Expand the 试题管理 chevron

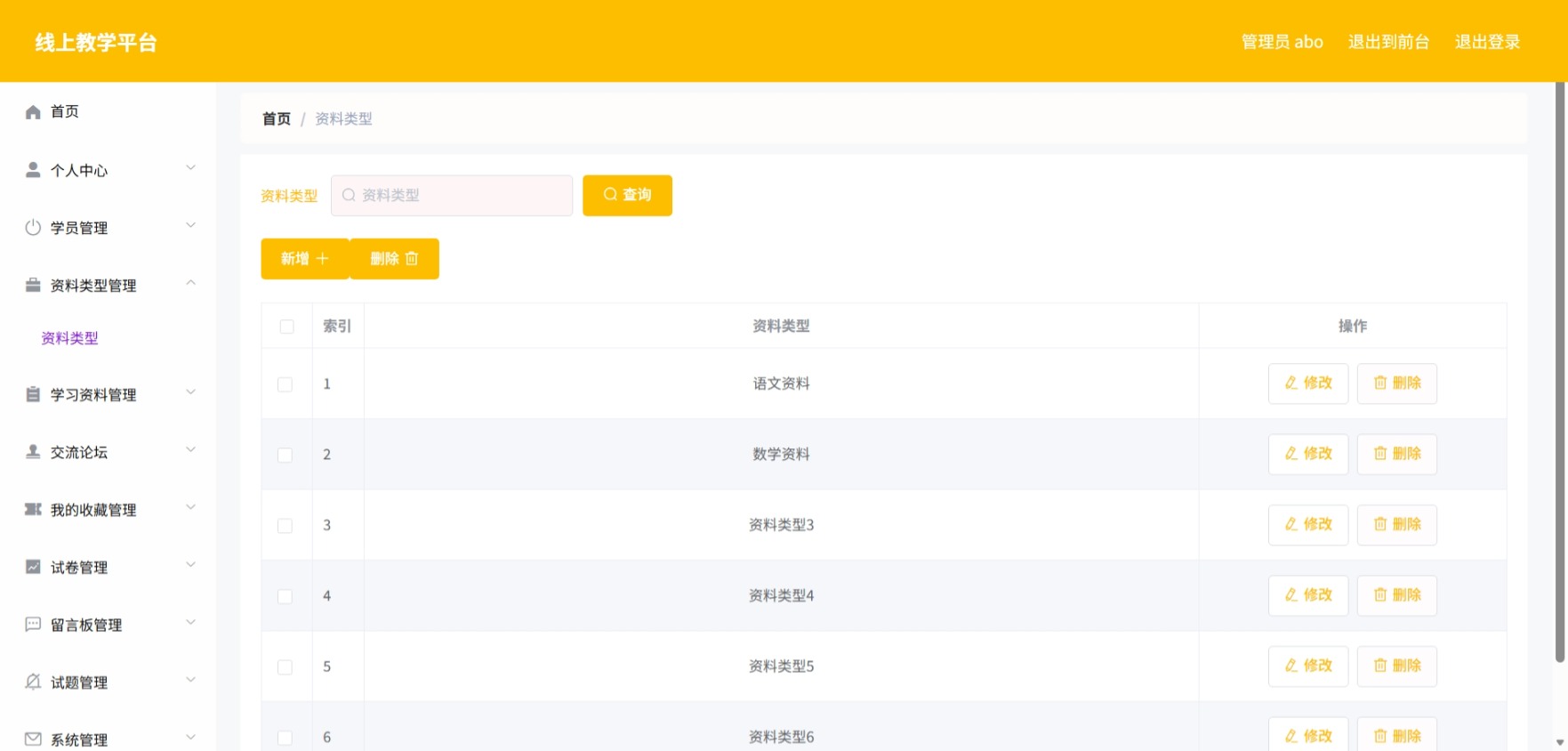[x=190, y=680]
